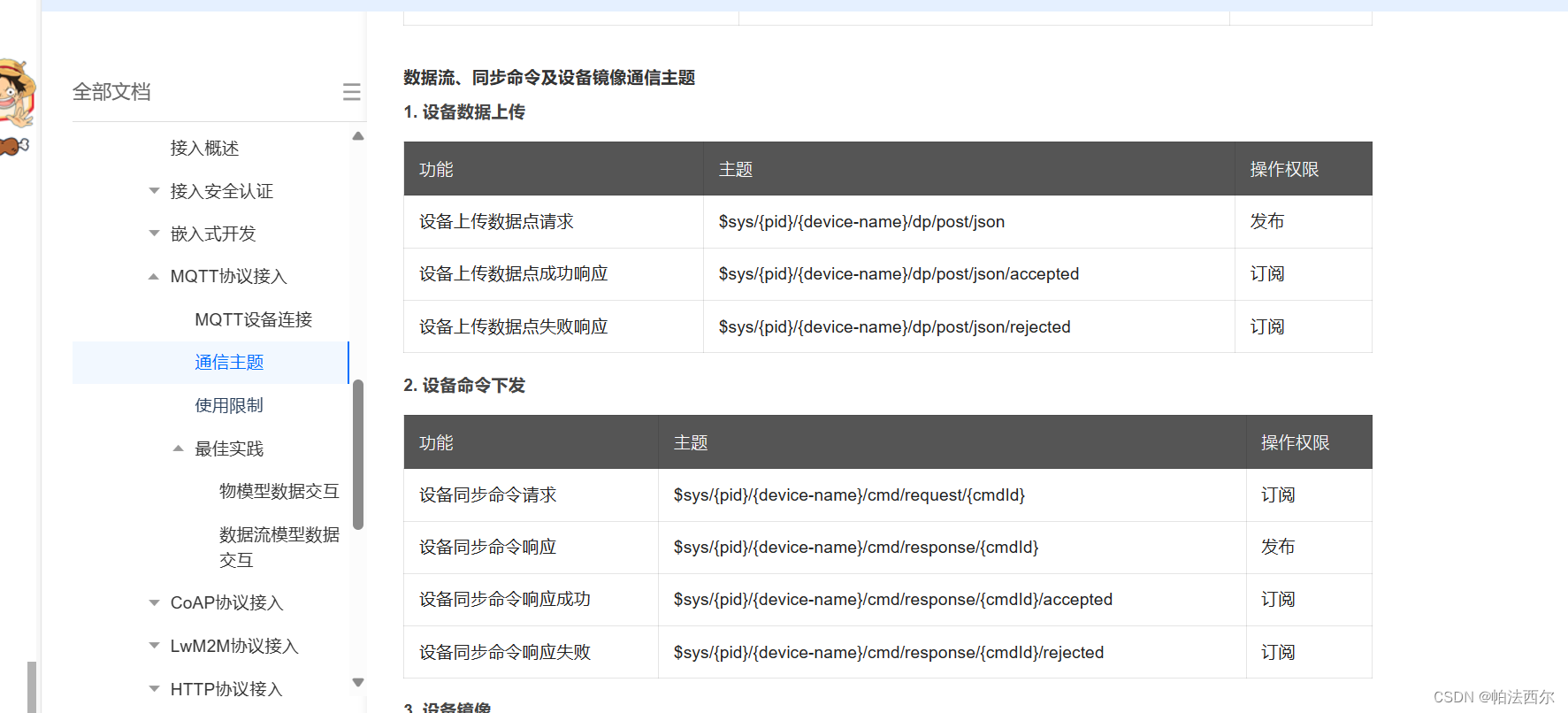The image size is (1568, 713).
Task: Toggle the sidebar hamburger menu icon
Action: (x=351, y=92)
